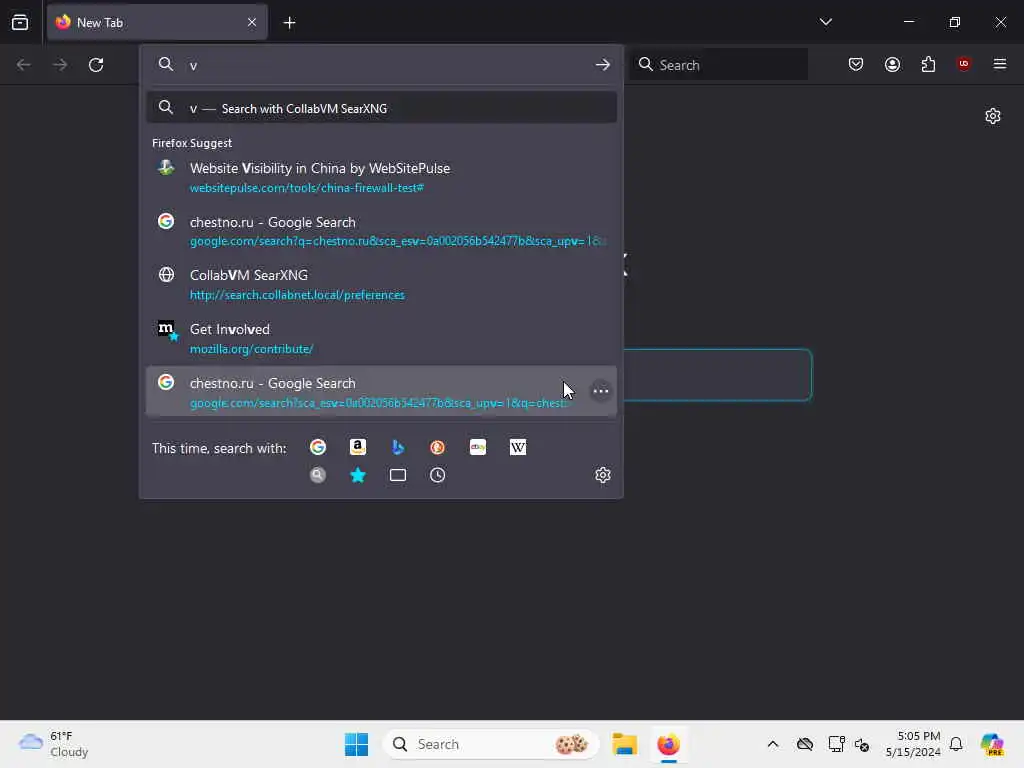Open CollabVM SearXNG preferences suggestion
Viewport: 1024px width, 768px height.
pos(381,284)
